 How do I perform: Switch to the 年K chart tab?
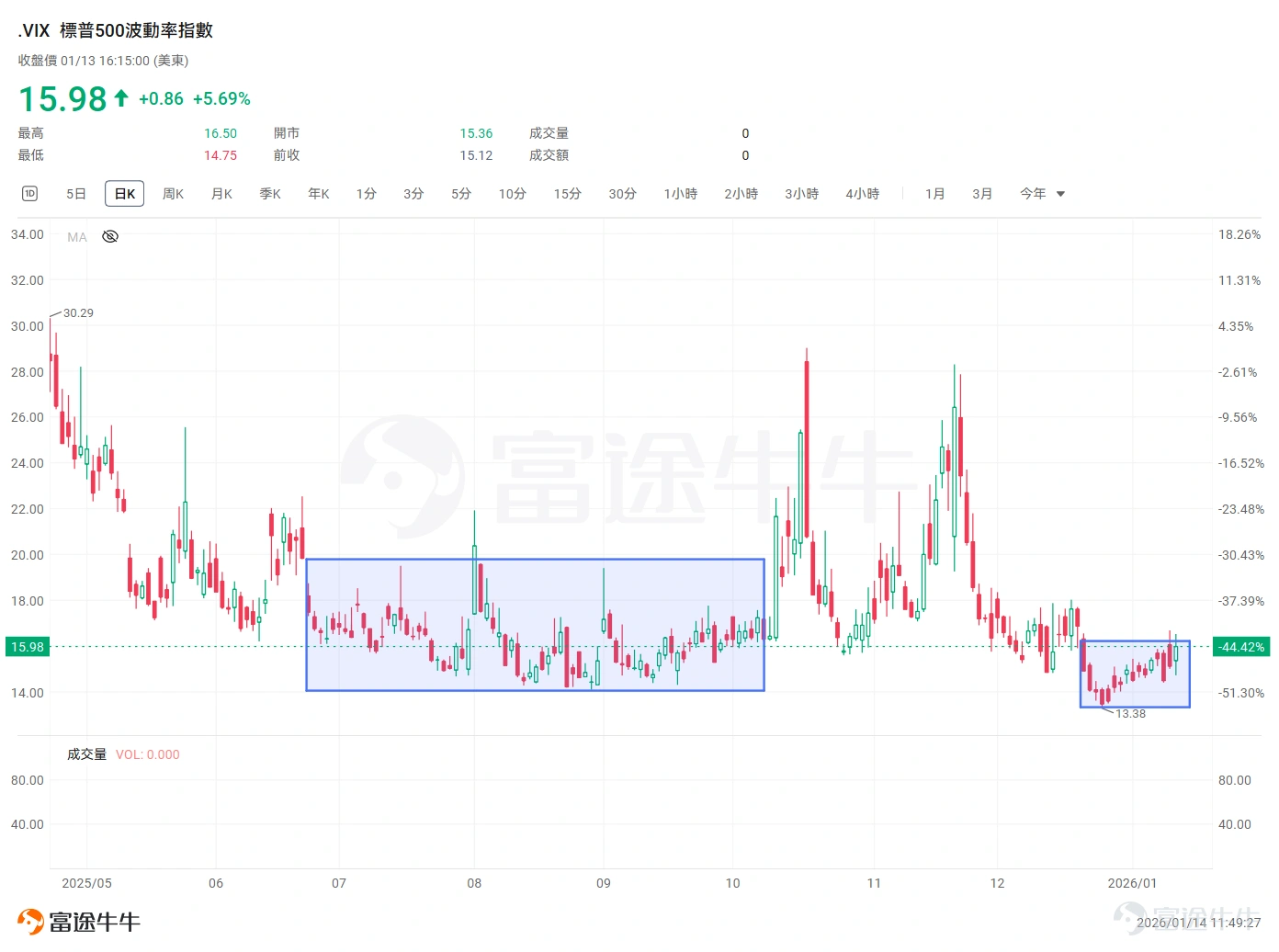319,194
